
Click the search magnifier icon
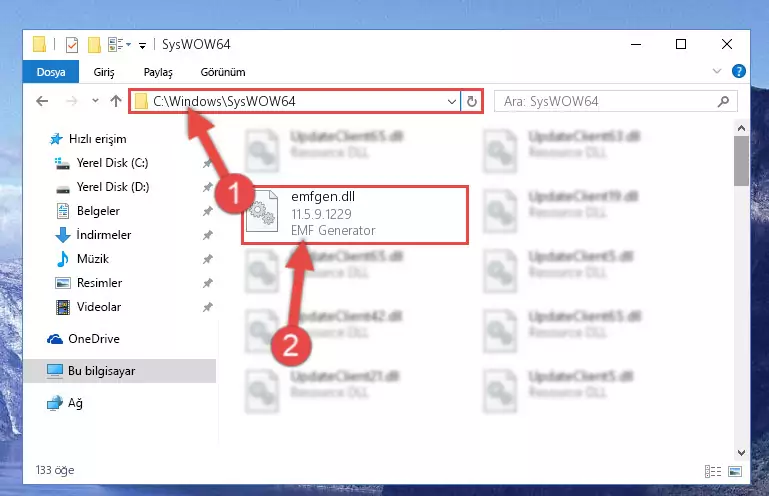[723, 102]
